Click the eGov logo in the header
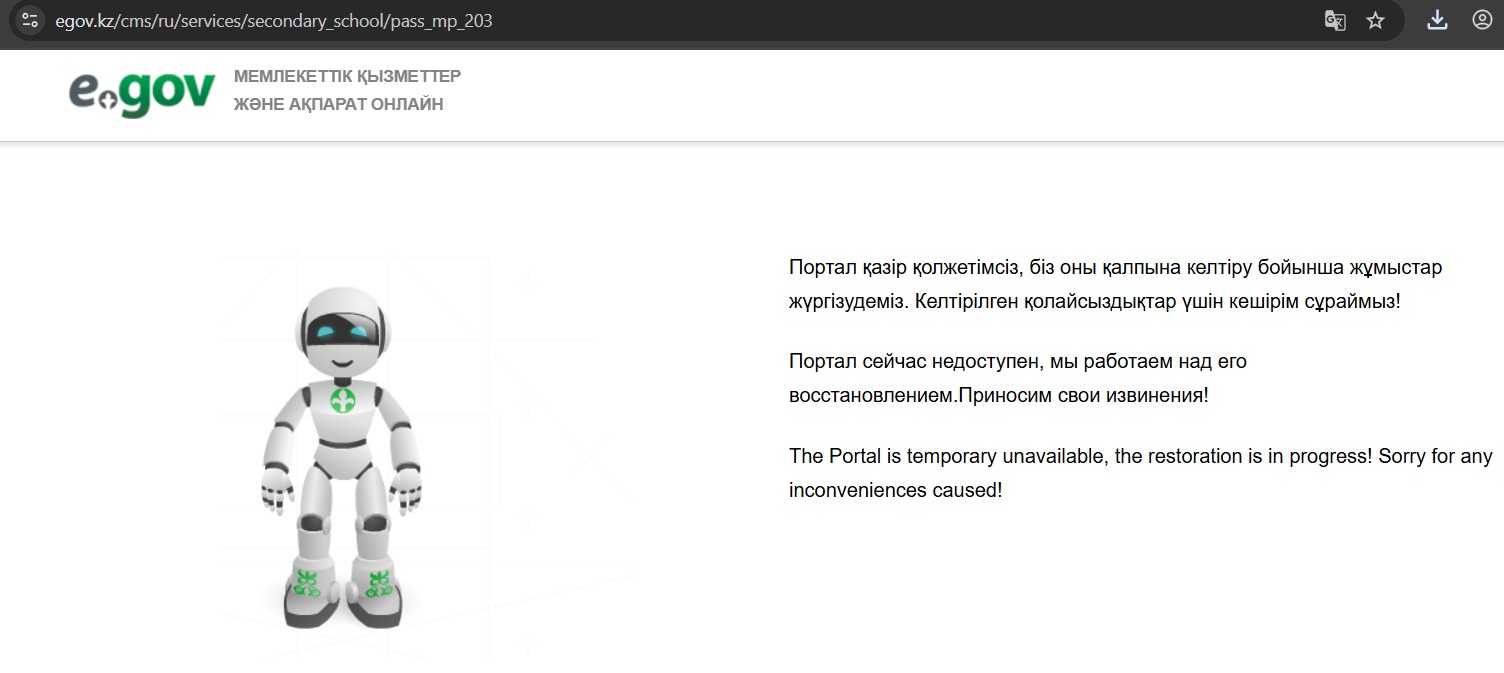Image resolution: width=1504 pixels, height=673 pixels. coord(142,92)
